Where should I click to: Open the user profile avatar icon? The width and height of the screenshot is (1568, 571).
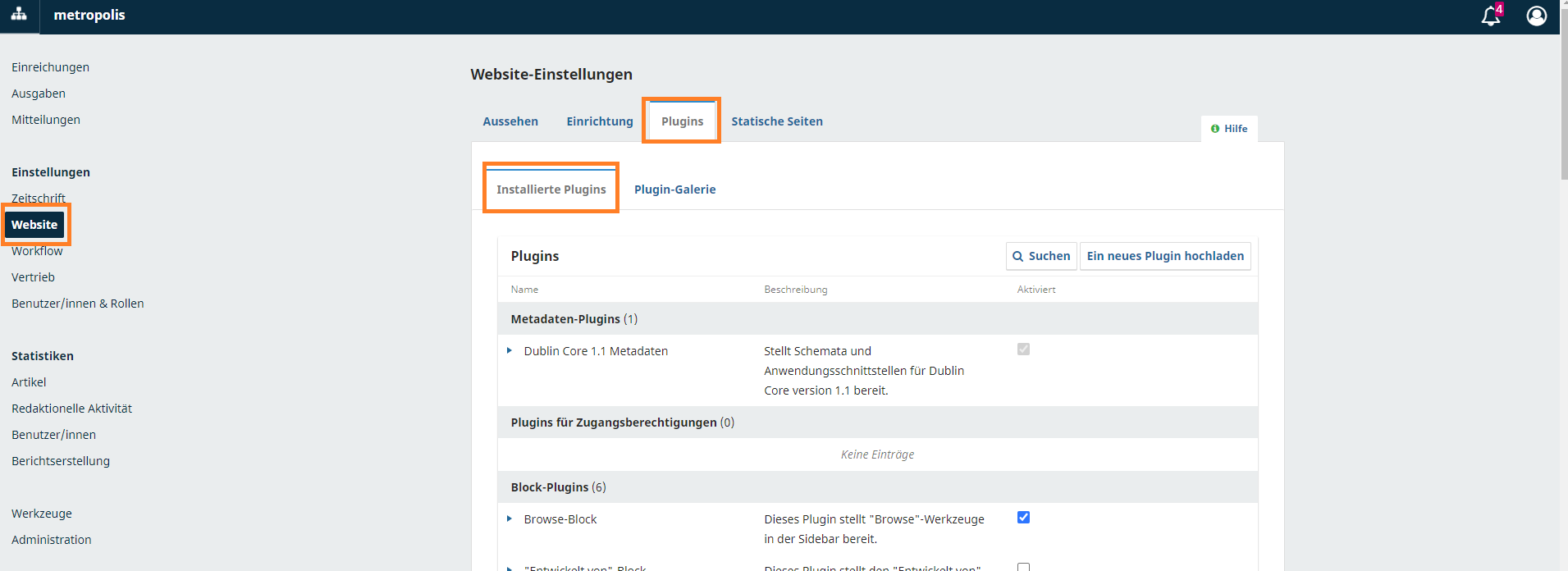click(x=1536, y=16)
